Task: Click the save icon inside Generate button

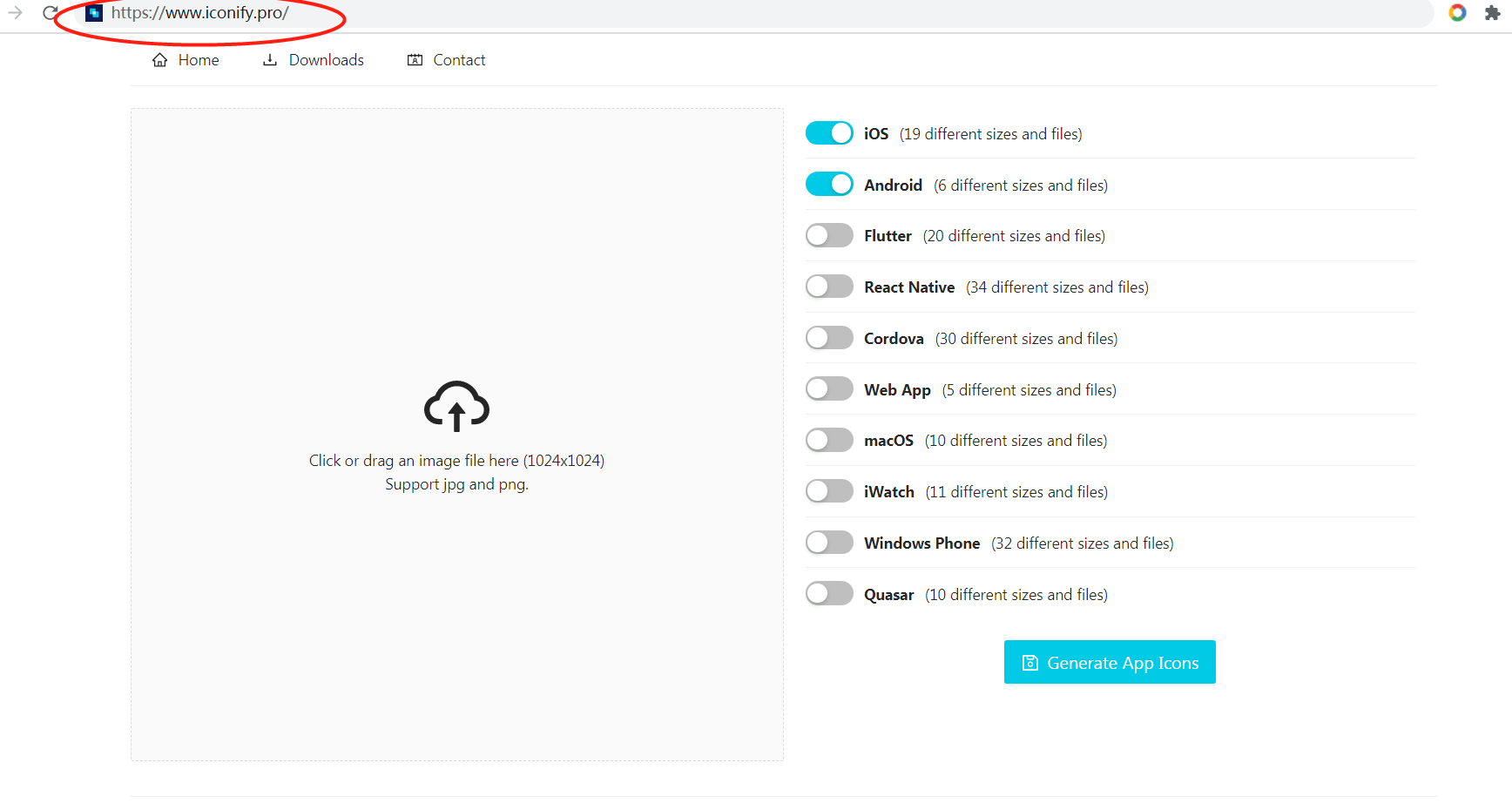Action: (1030, 663)
